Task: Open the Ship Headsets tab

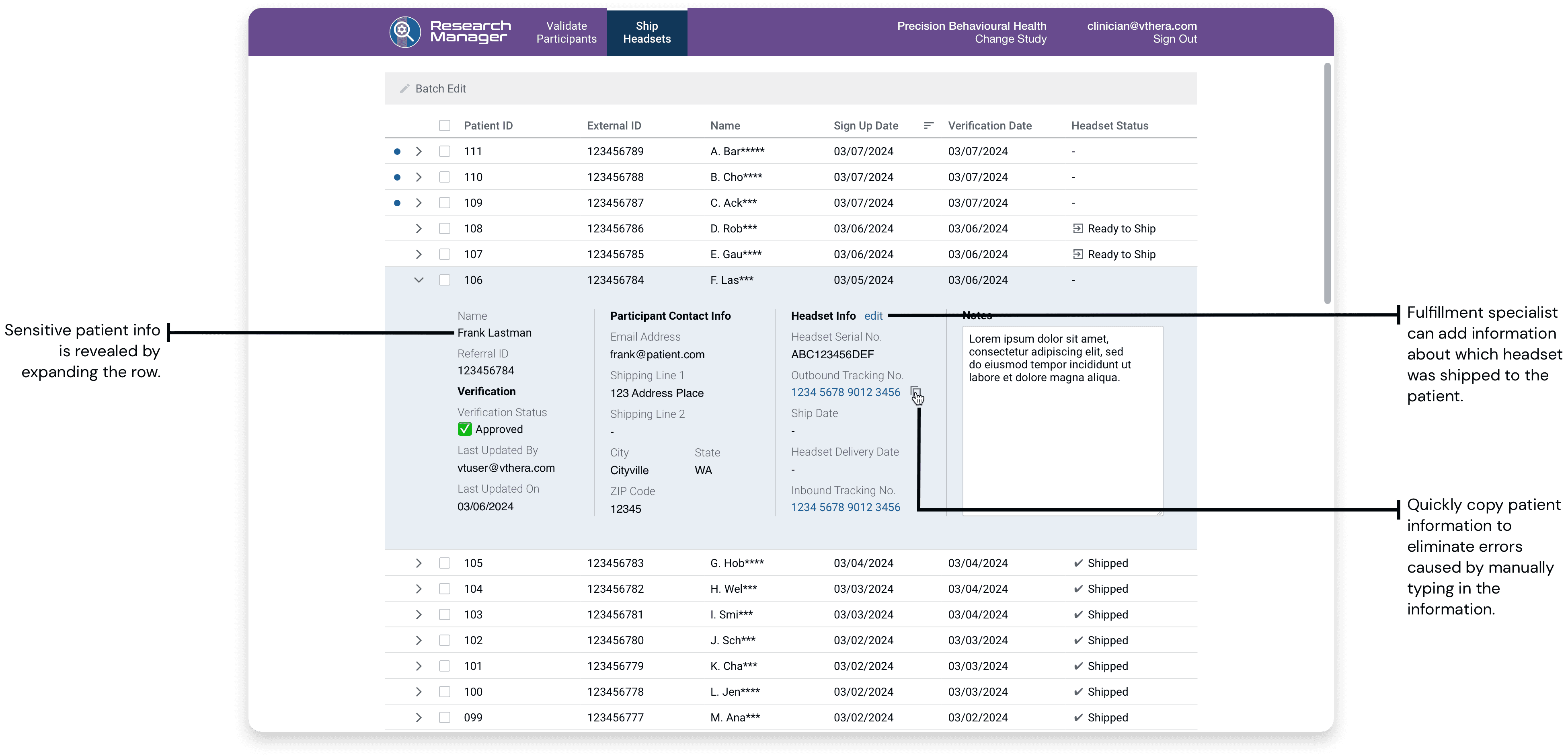Action: click(x=646, y=32)
